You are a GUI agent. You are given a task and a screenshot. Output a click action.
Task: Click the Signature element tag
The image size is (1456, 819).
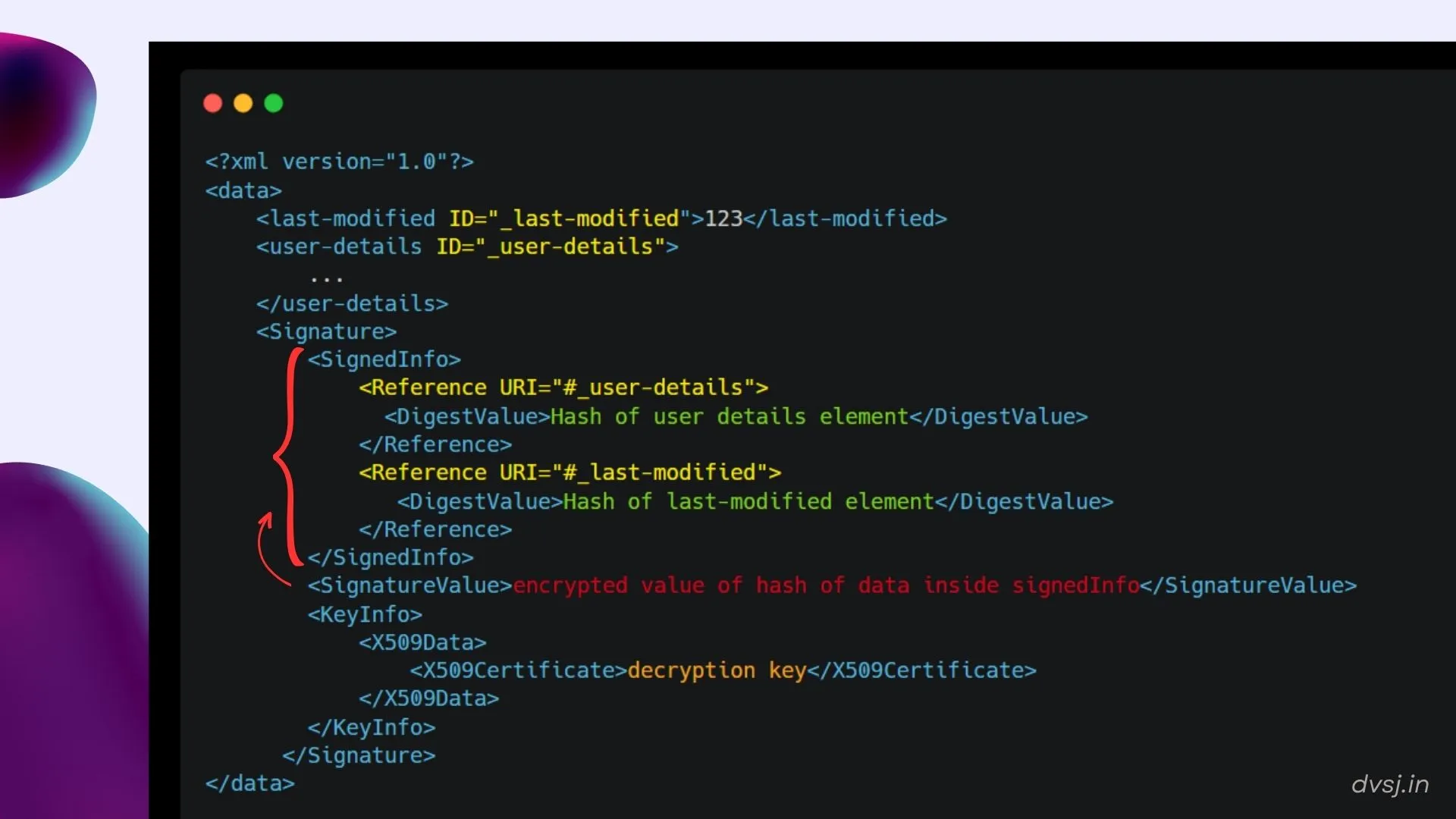tap(325, 331)
